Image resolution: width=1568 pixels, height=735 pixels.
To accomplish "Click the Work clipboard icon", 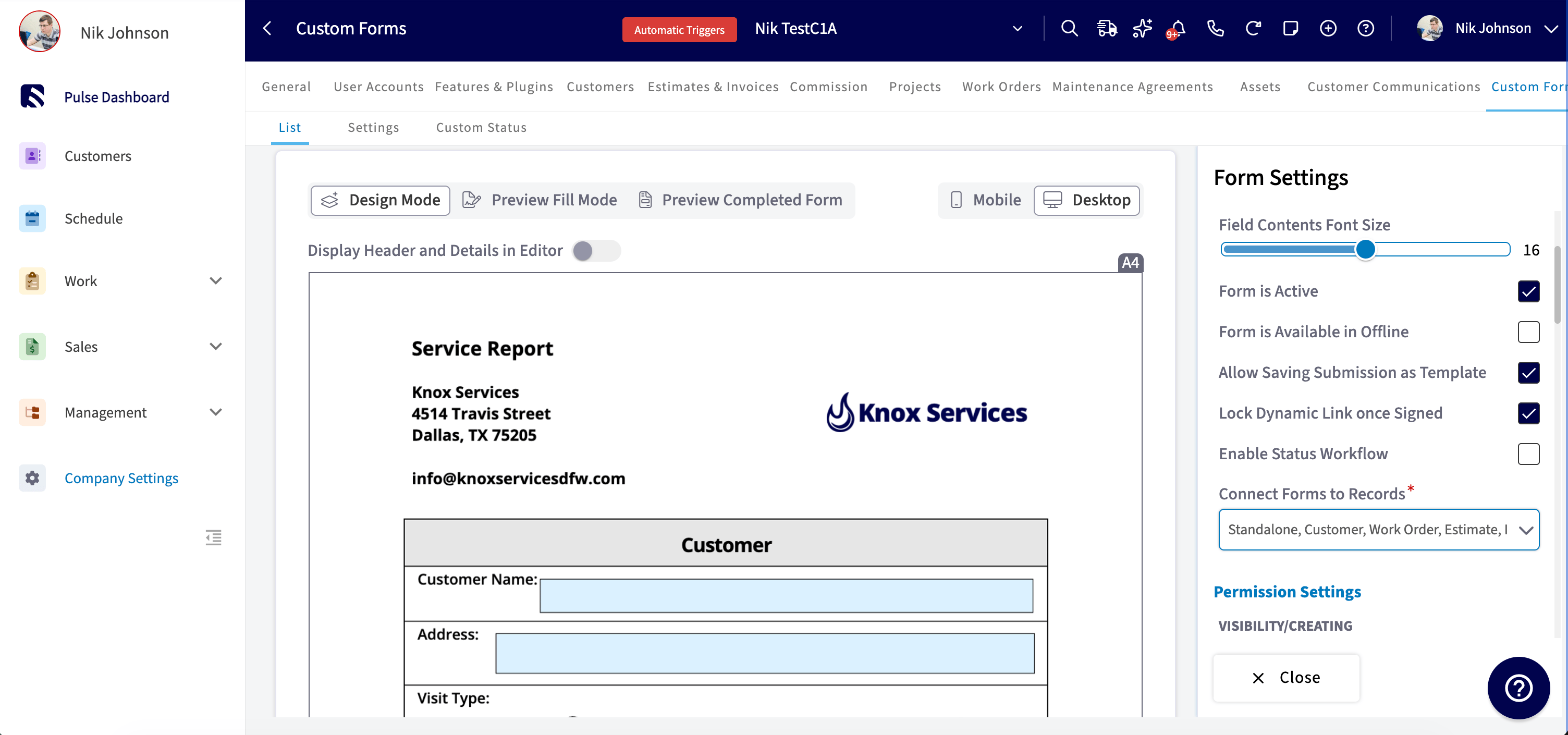I will [x=32, y=281].
